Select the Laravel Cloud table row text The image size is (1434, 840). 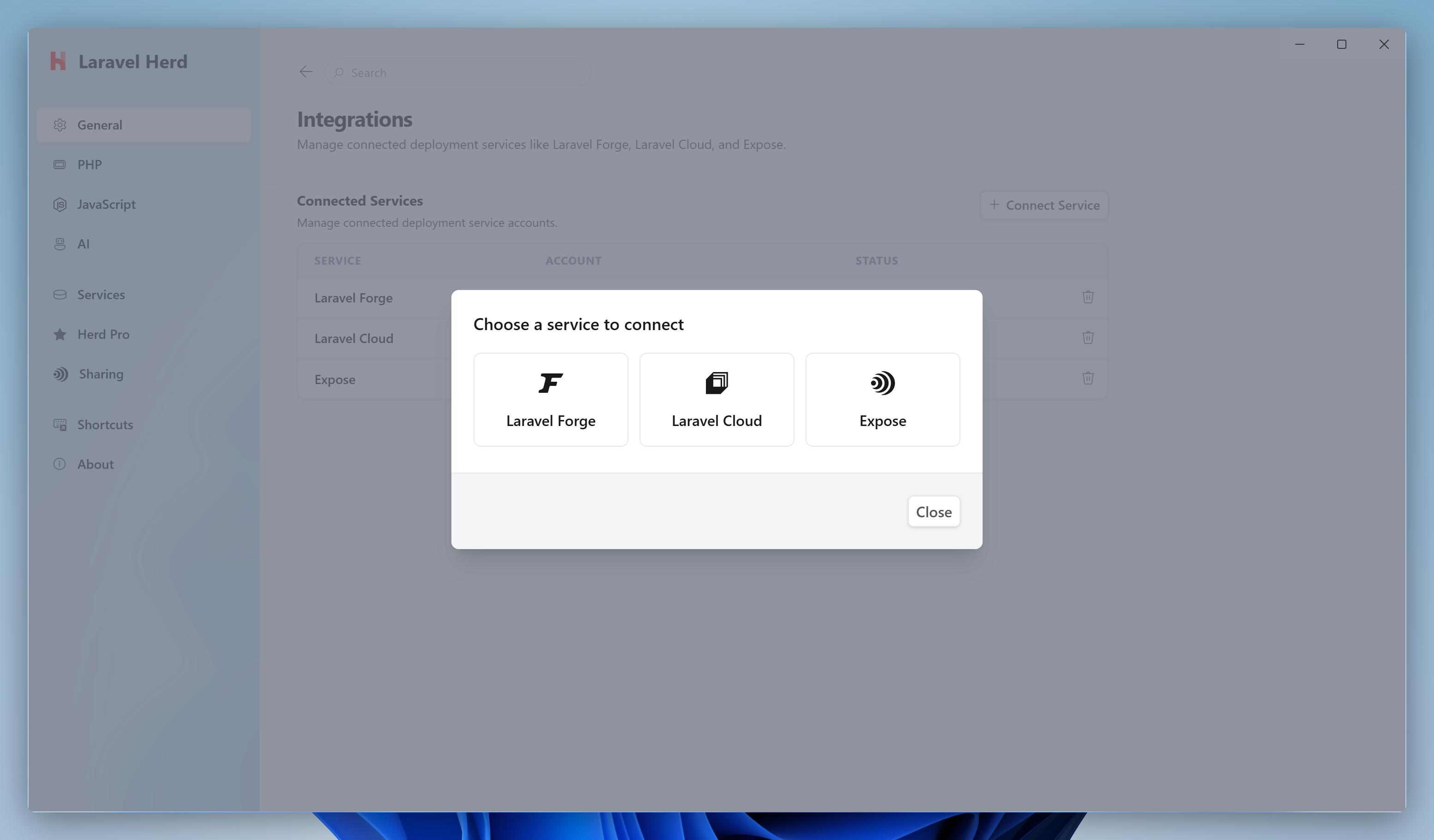(354, 338)
